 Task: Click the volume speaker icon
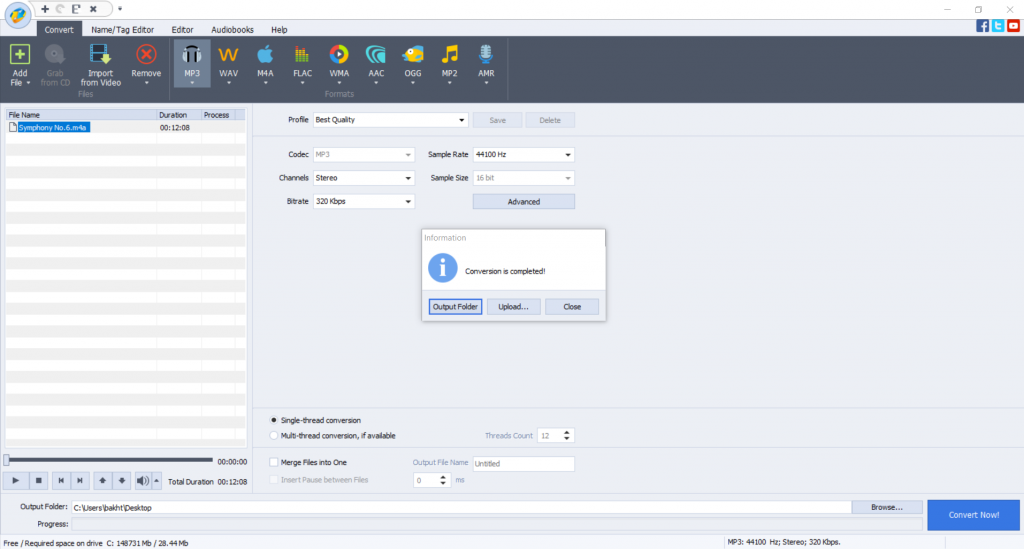(x=142, y=481)
